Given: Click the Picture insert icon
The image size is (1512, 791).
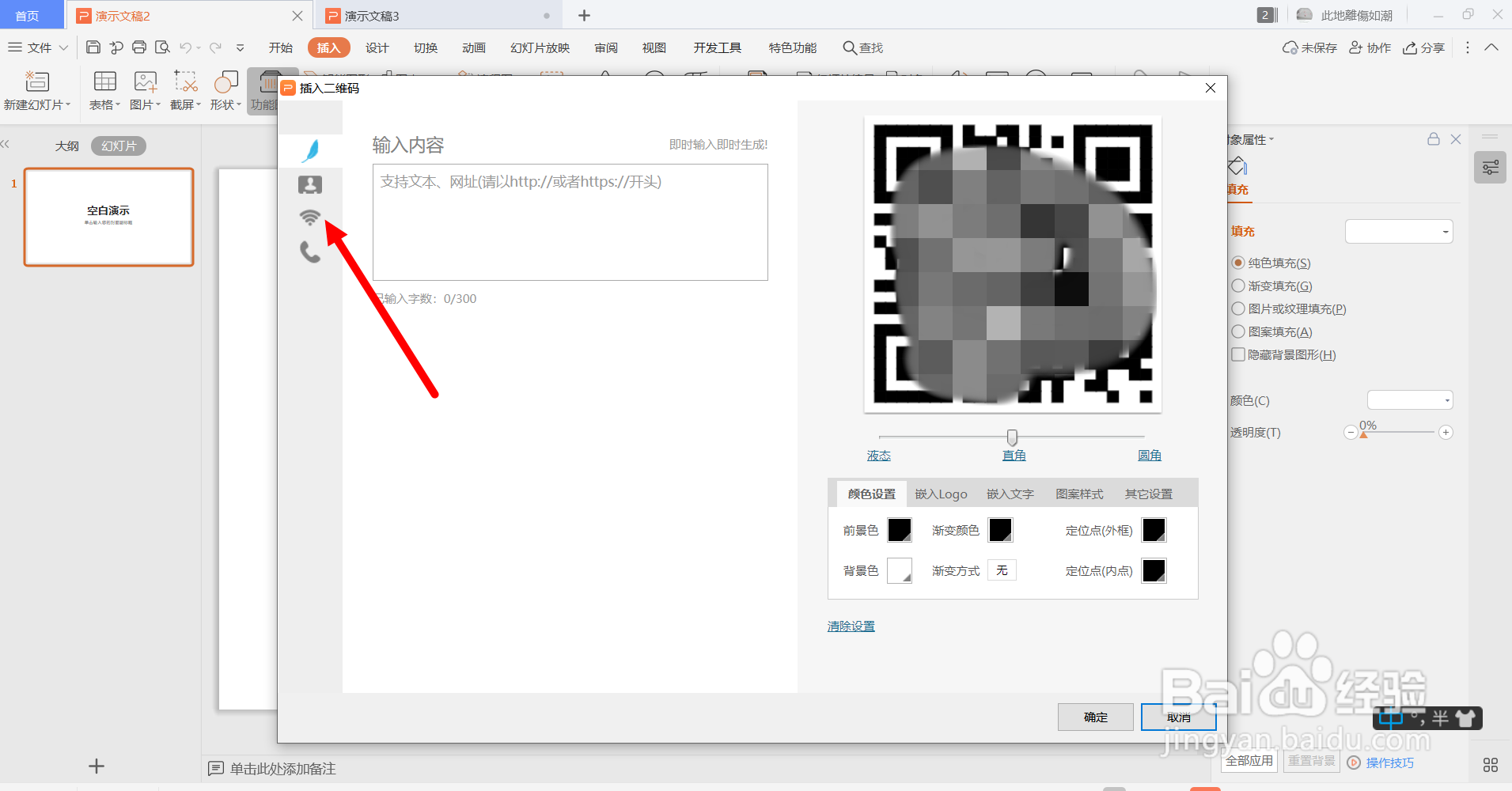Looking at the screenshot, I should (146, 81).
